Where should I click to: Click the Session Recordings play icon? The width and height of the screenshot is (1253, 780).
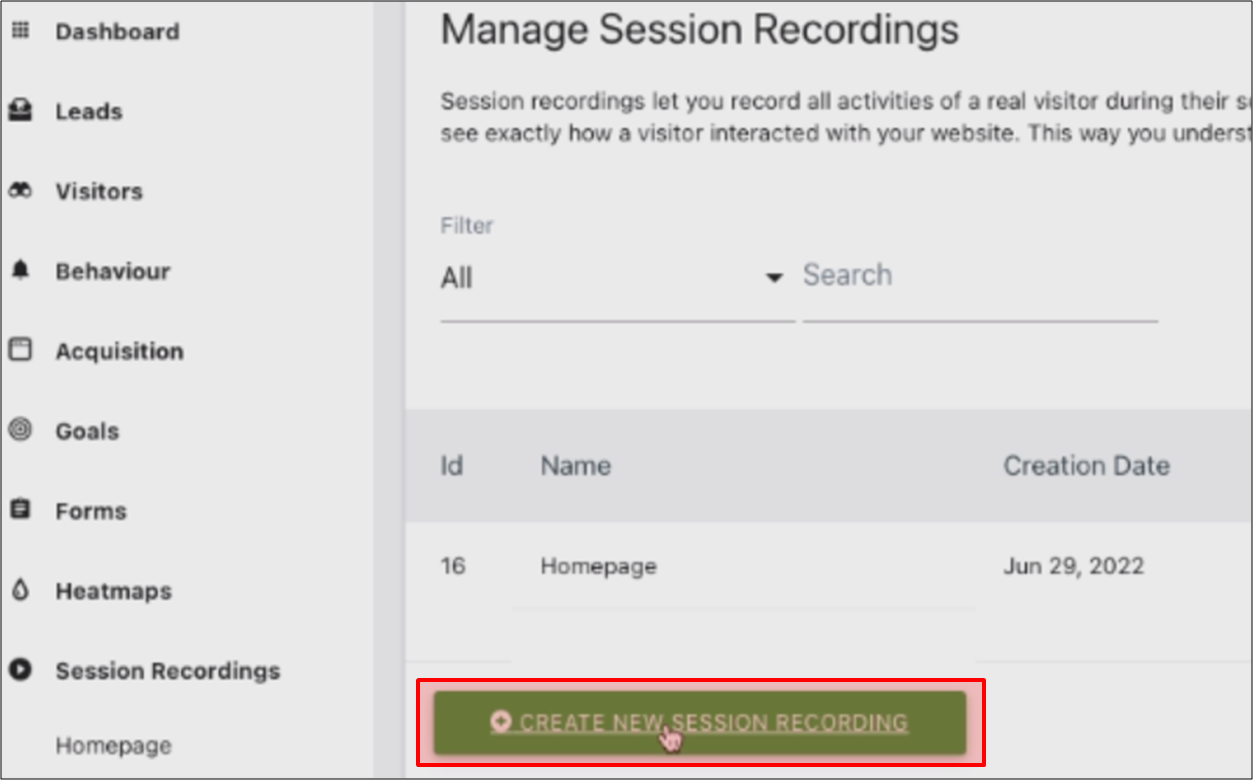pos(20,670)
